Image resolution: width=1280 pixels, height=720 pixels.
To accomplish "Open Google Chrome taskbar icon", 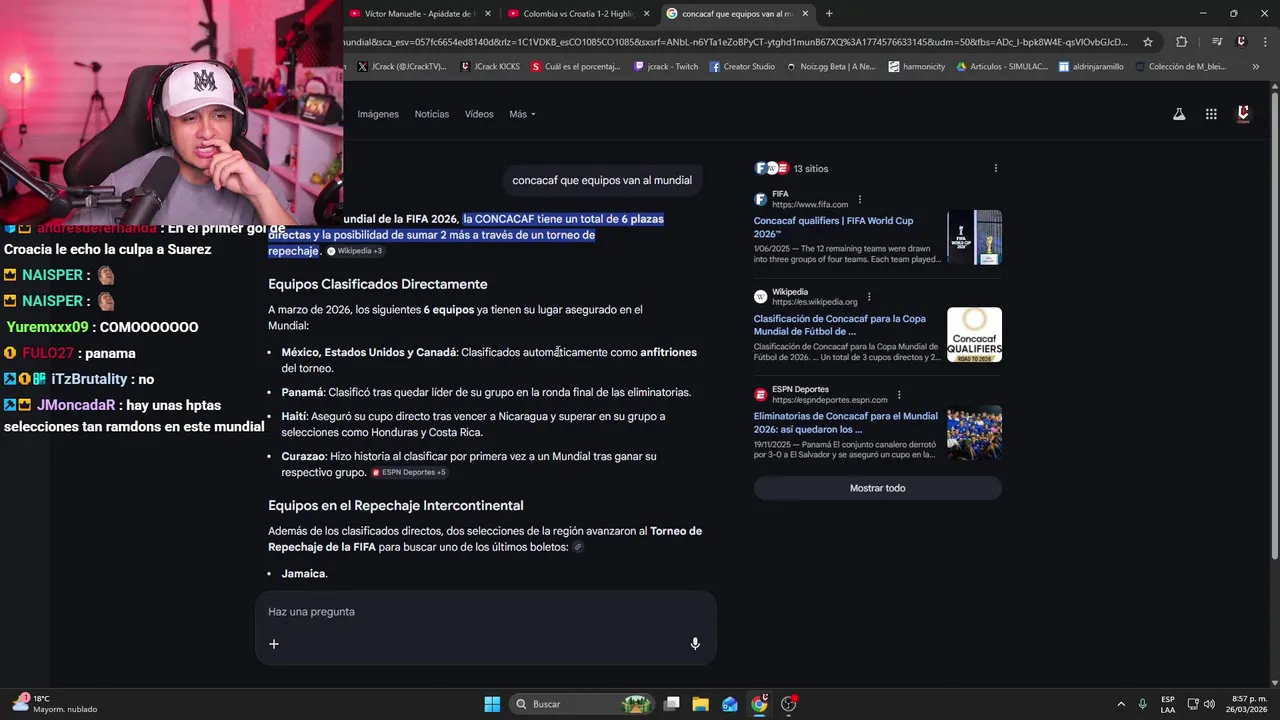I will coord(759,704).
